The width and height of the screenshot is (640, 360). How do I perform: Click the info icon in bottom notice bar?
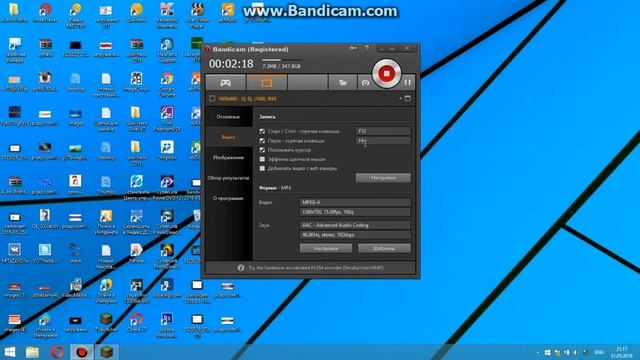(241, 268)
